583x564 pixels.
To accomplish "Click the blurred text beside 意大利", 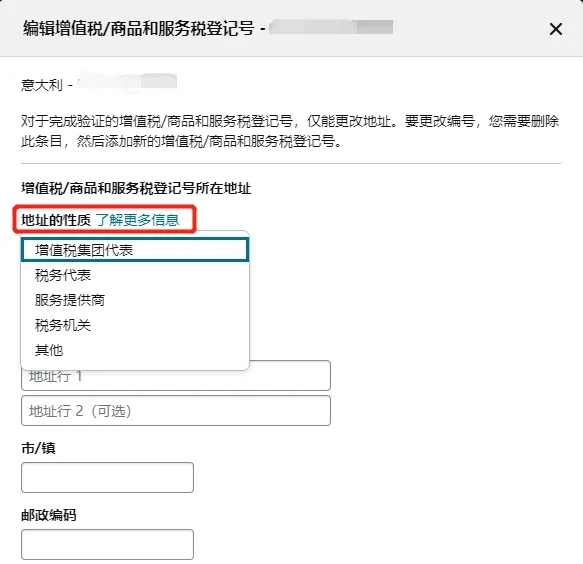I will [x=126, y=82].
